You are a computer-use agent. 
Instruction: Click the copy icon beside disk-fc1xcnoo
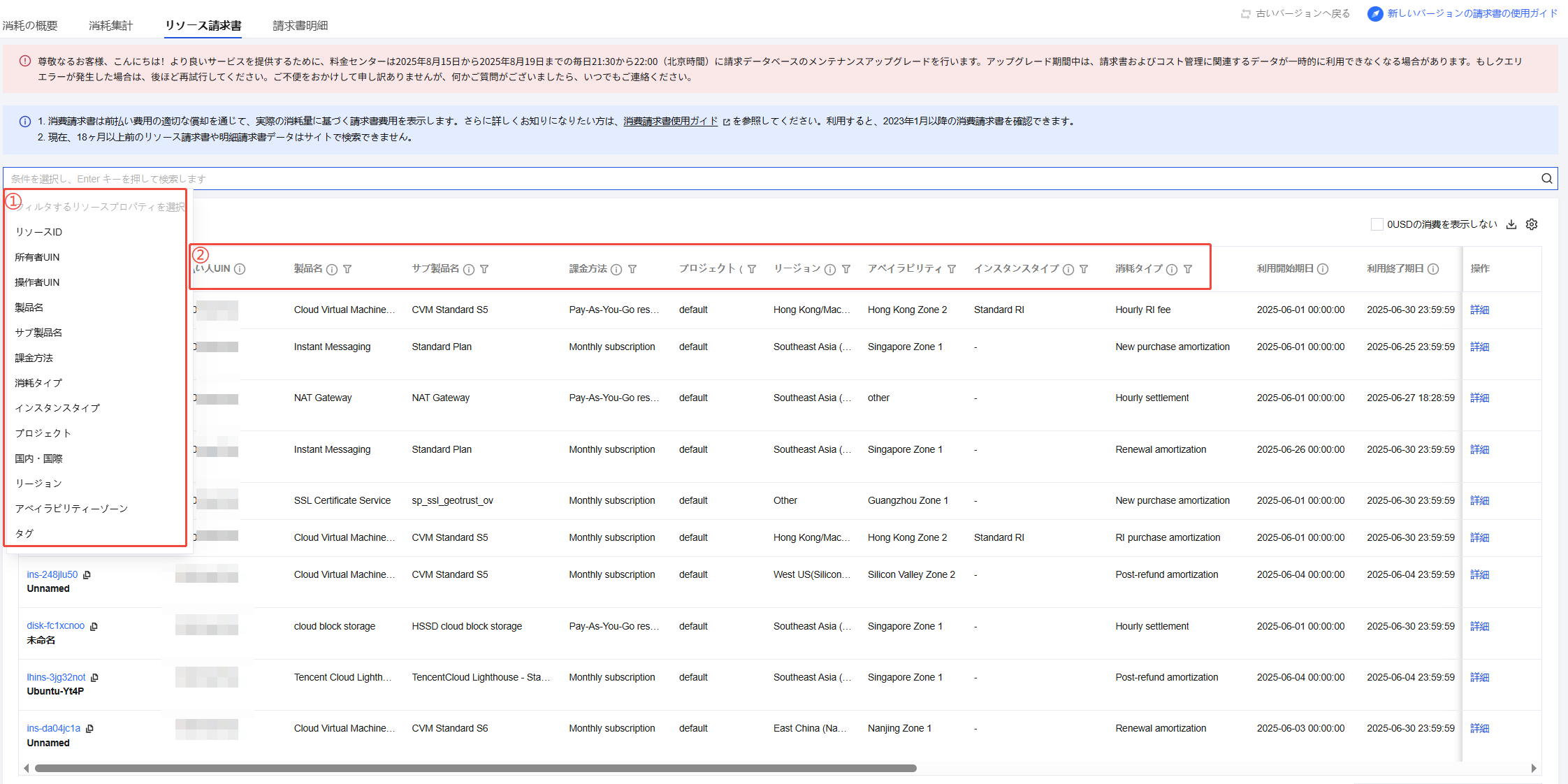94,626
